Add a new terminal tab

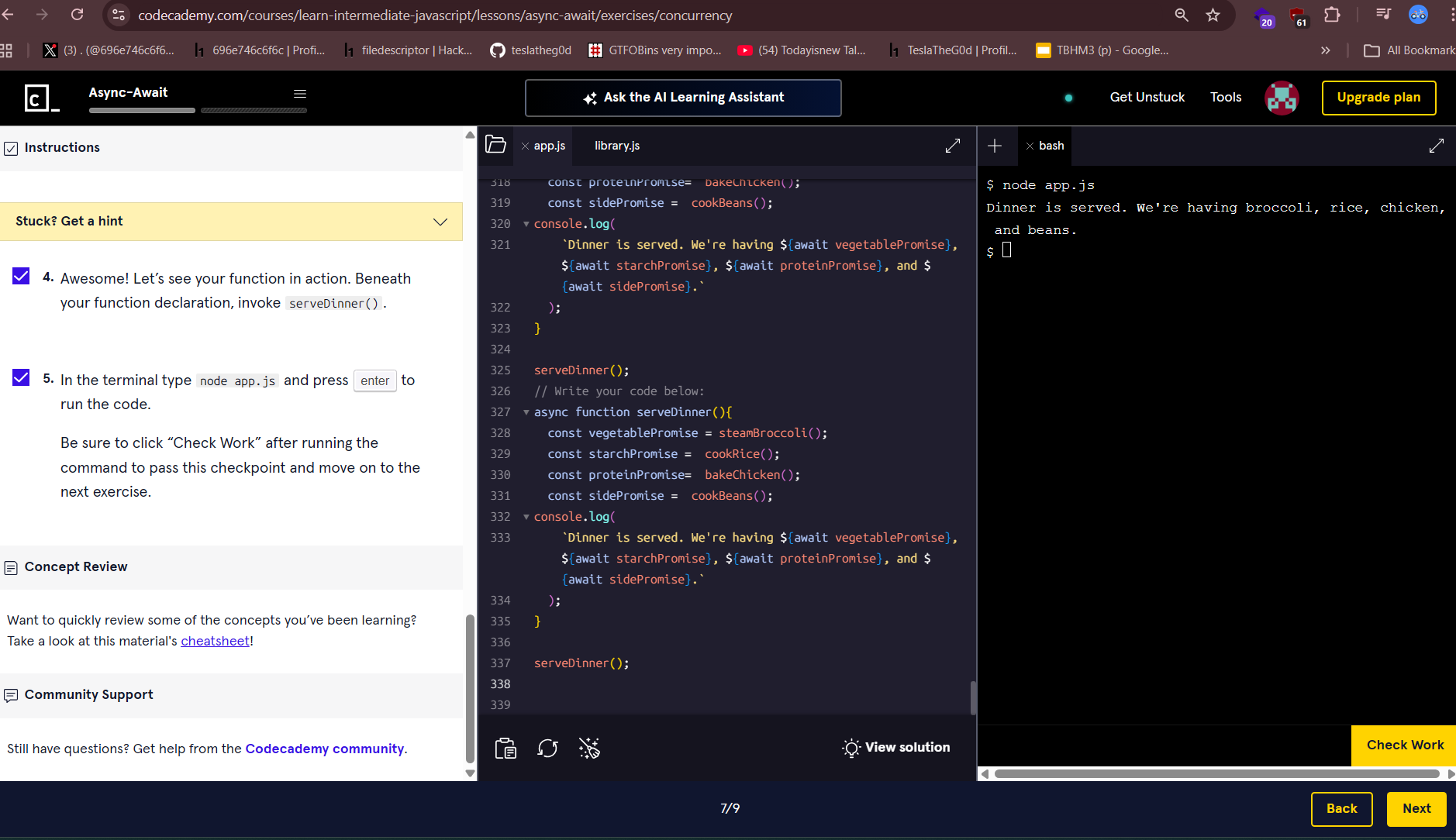pyautogui.click(x=995, y=146)
